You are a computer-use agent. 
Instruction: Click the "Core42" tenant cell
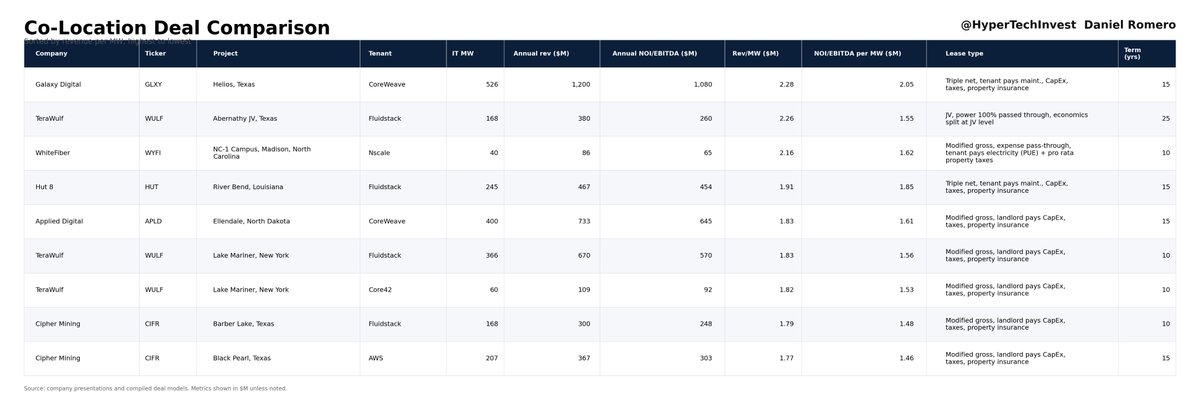380,290
